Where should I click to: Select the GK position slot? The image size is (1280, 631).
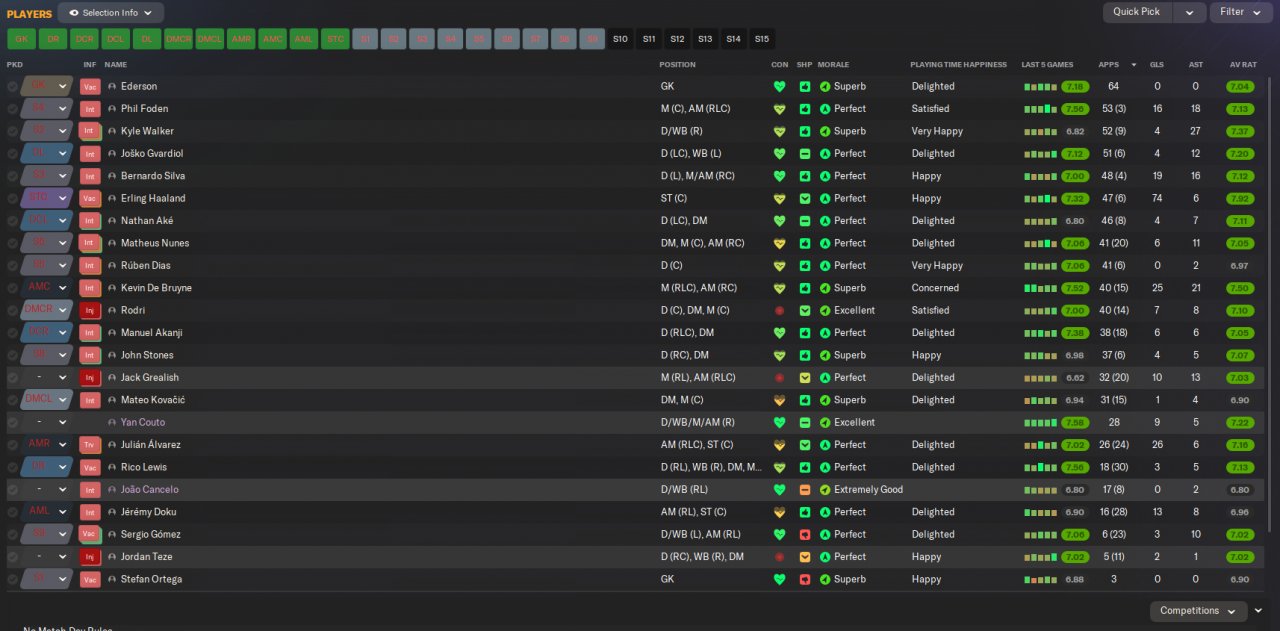pyautogui.click(x=21, y=39)
